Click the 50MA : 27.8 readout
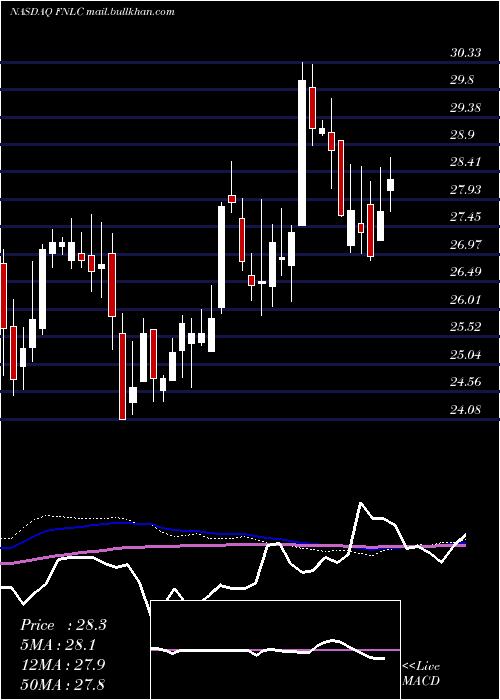500x700 pixels. point(63,684)
